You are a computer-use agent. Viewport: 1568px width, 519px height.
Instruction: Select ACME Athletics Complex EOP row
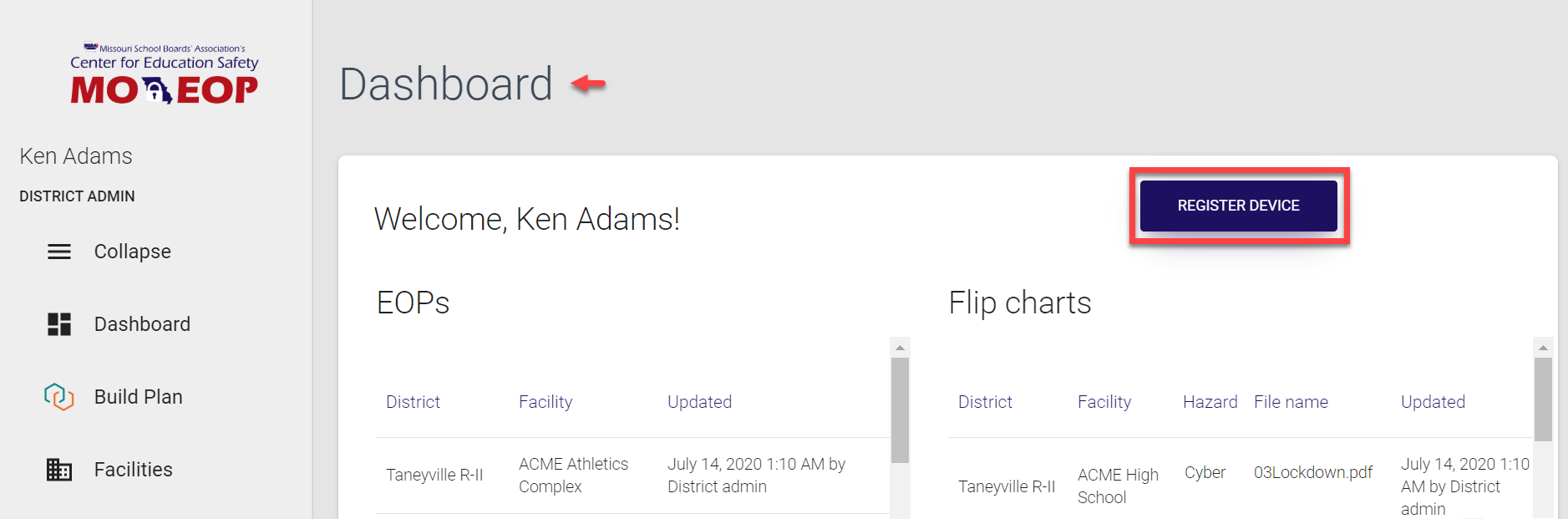[573, 475]
